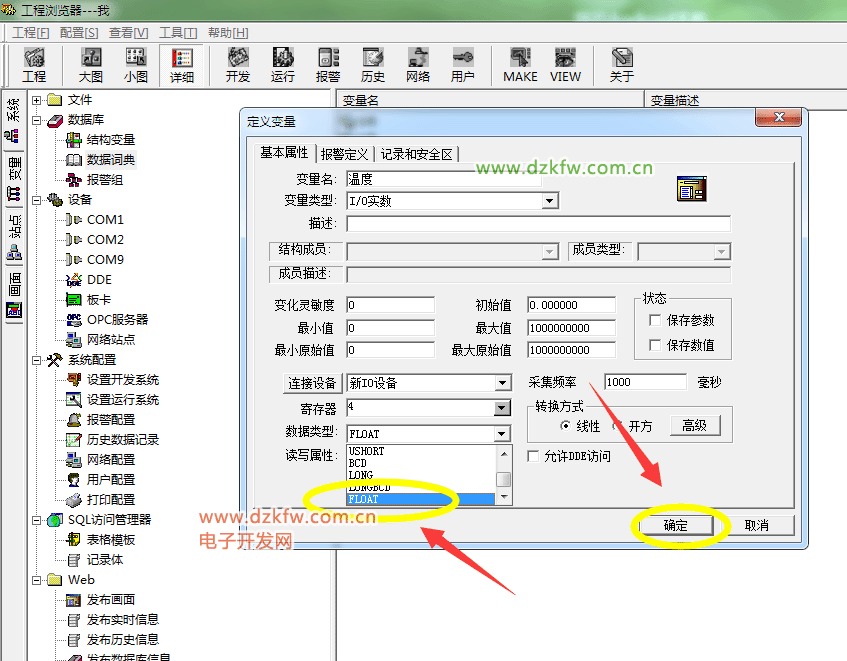Switch to the 报警定义 tab

345,154
